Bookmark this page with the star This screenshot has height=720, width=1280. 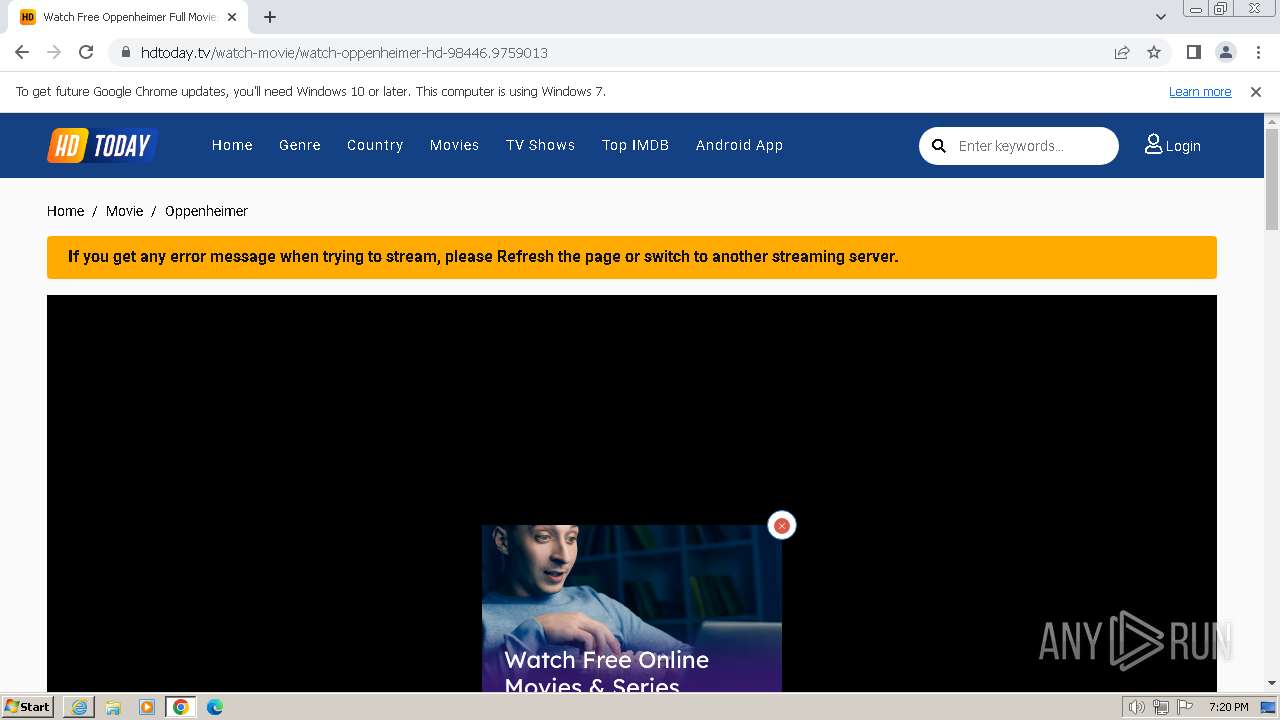click(x=1154, y=52)
